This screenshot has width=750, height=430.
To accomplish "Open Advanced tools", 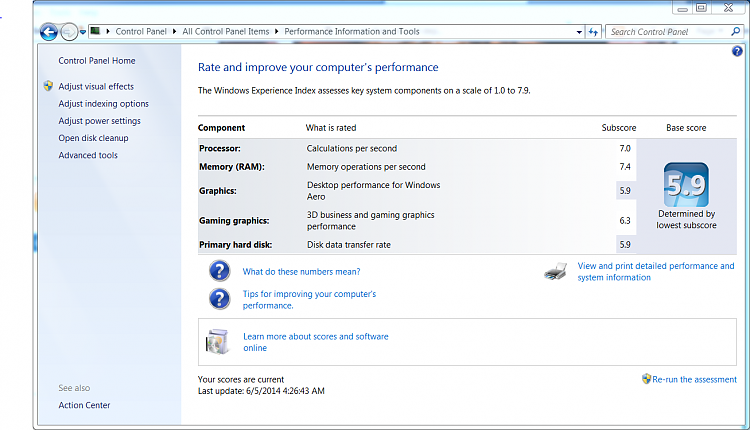I will (88, 155).
